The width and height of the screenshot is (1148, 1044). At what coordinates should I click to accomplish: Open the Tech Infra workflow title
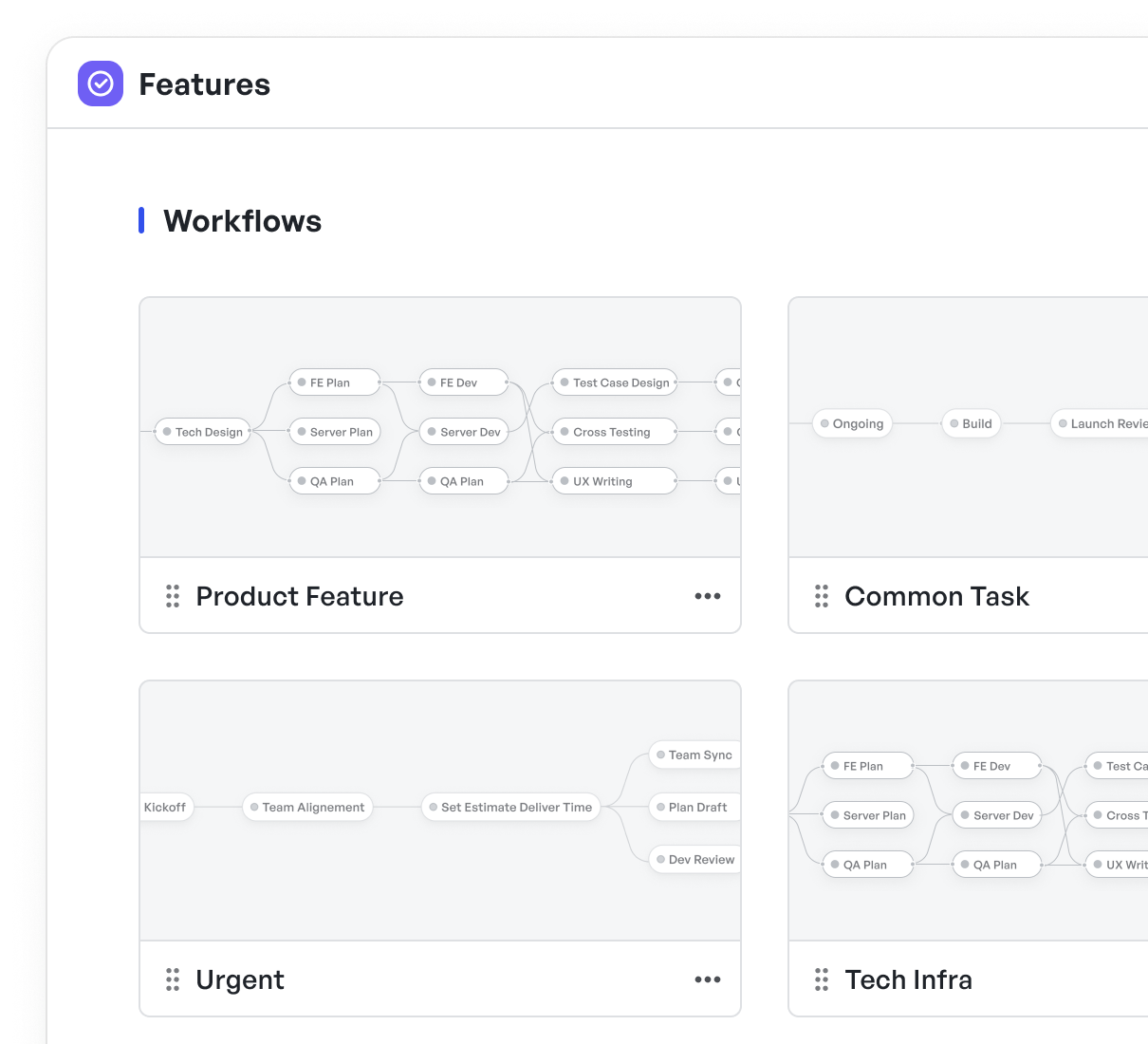(908, 979)
